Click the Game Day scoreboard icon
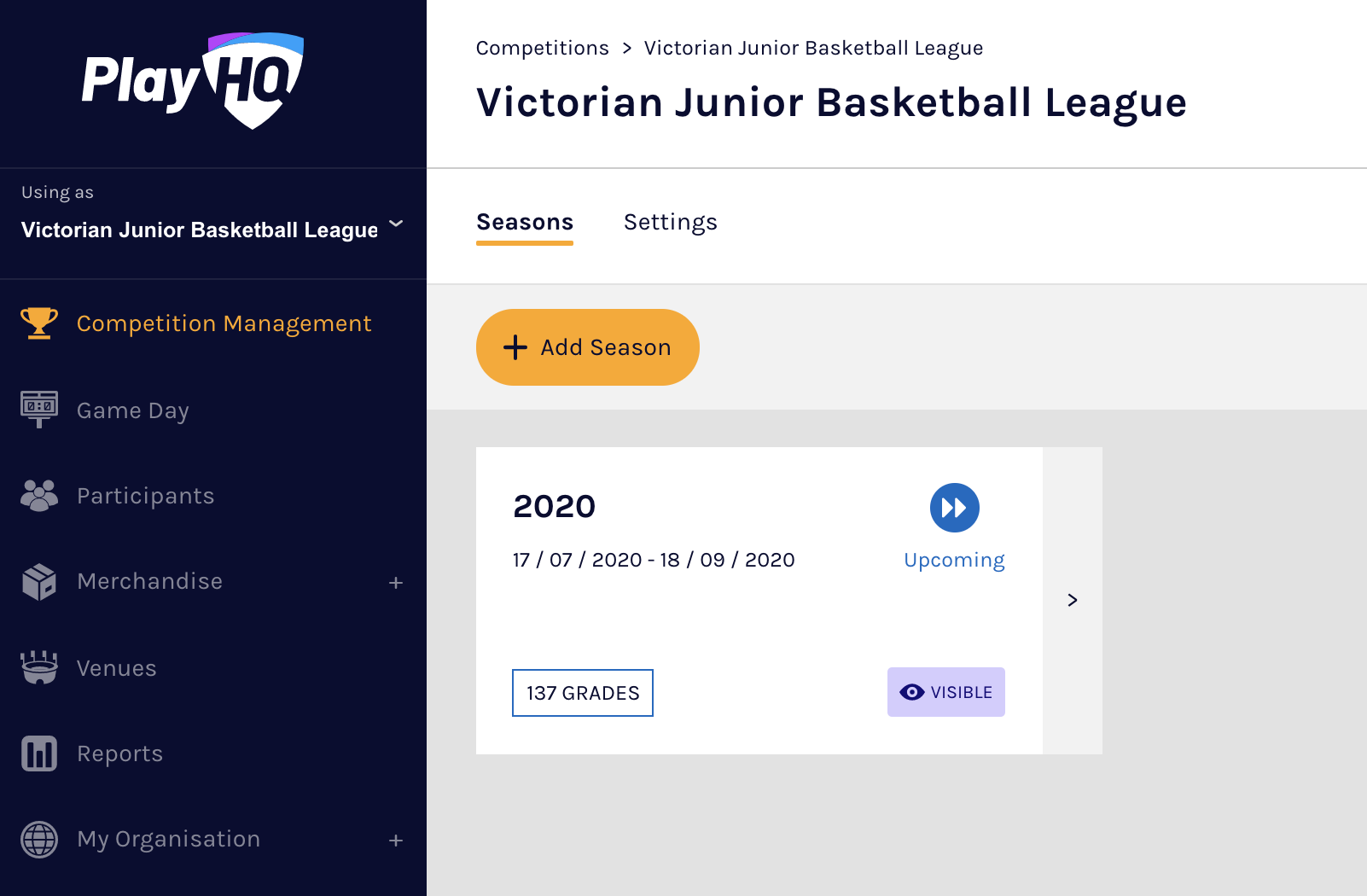 coord(39,410)
